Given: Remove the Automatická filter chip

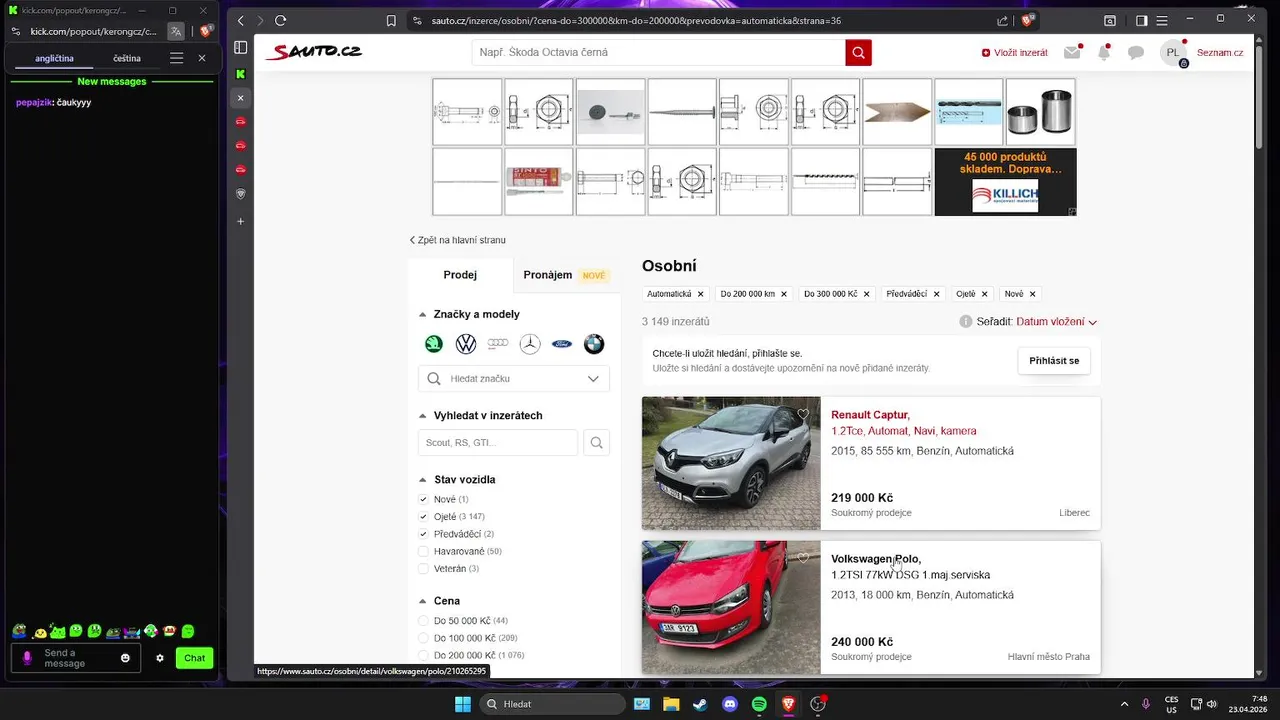Looking at the screenshot, I should [700, 294].
